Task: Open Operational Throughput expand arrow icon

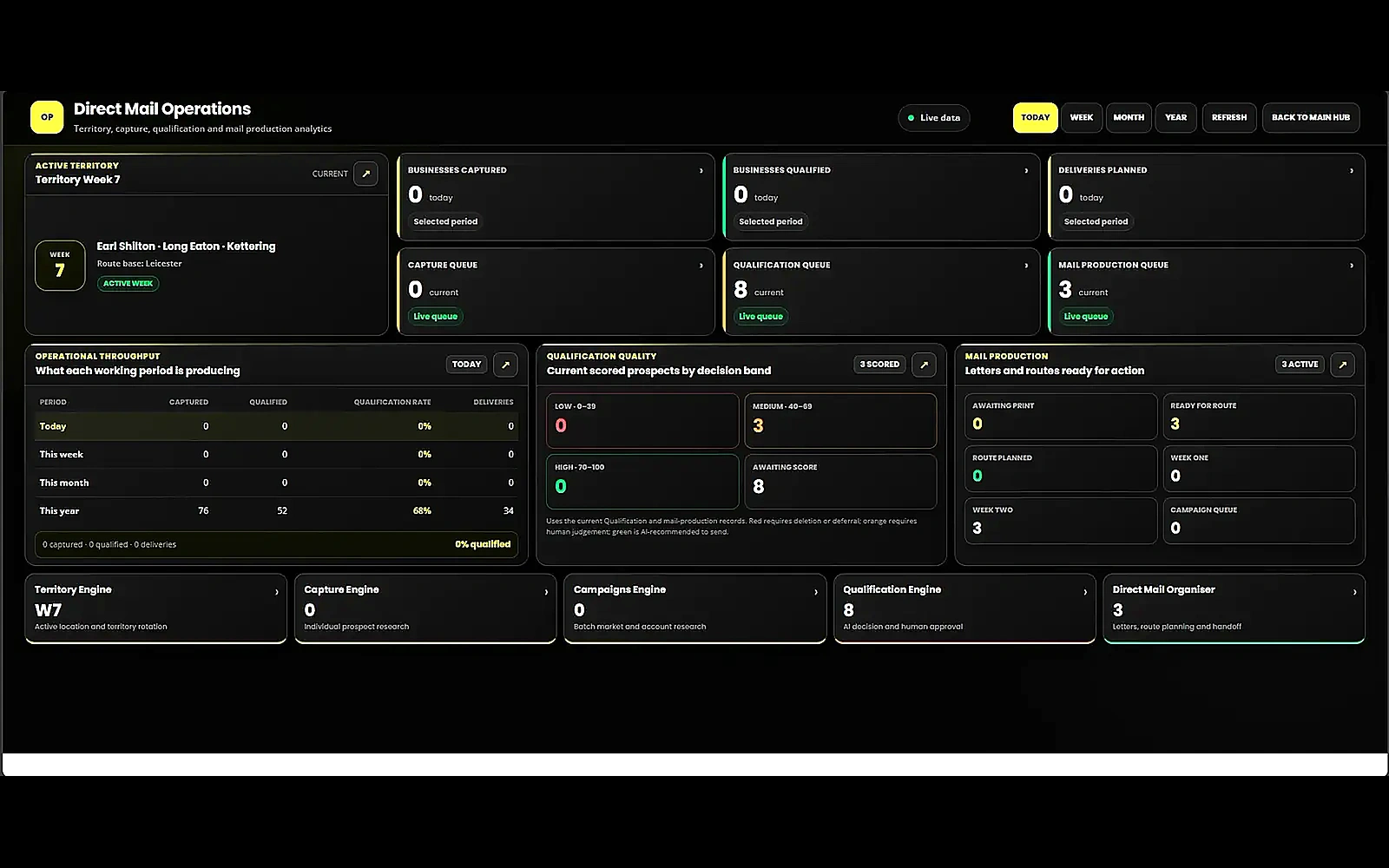Action: click(x=505, y=365)
